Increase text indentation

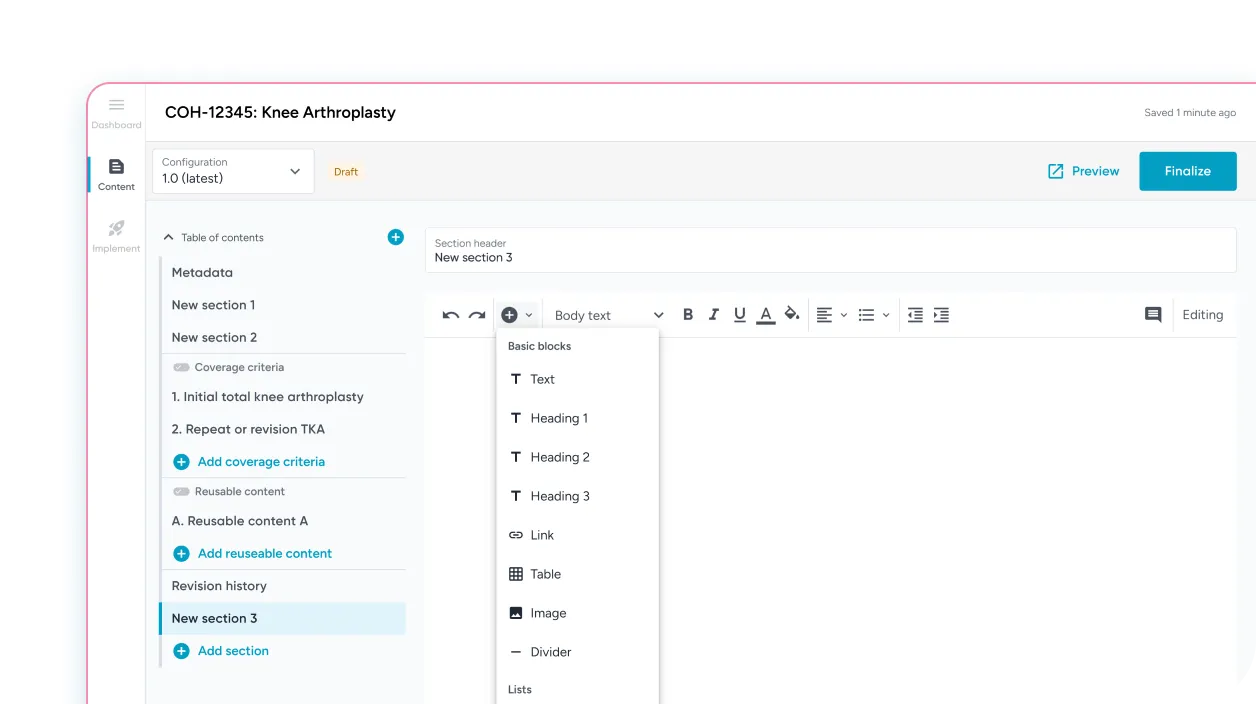[941, 314]
